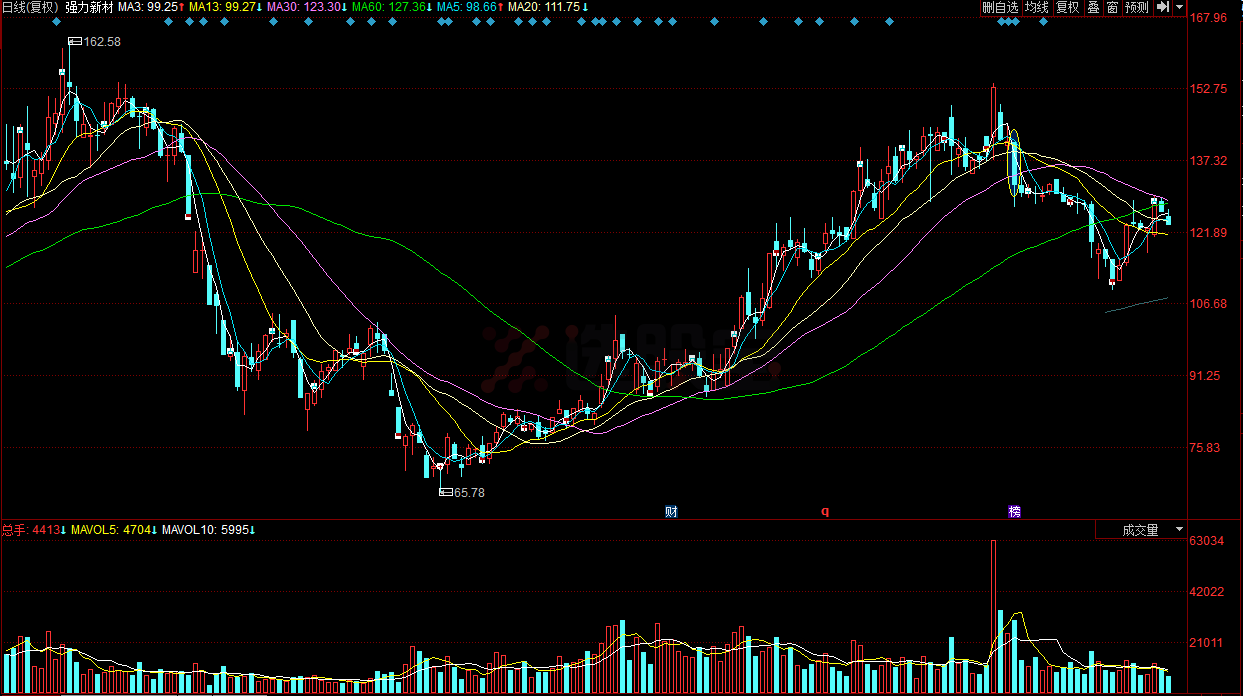This screenshot has height=696, width=1243.
Task: Toggle 复权 price adjustment
Action: (1068, 7)
